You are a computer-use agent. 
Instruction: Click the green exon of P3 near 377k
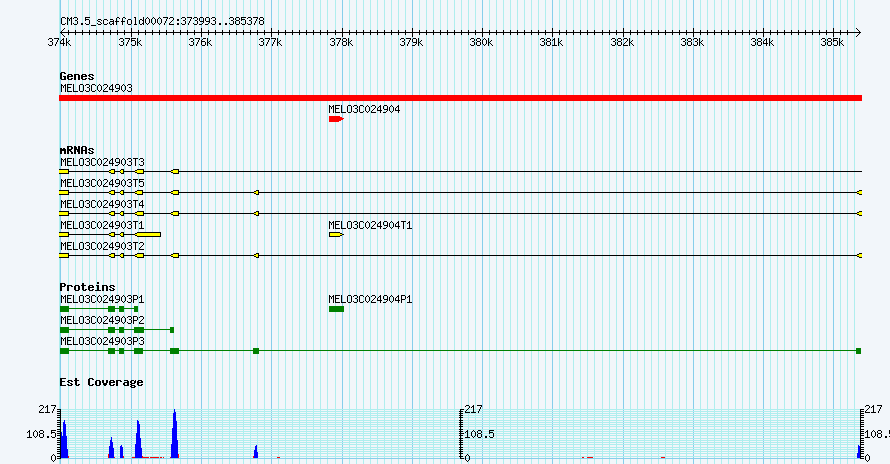pyautogui.click(x=256, y=351)
